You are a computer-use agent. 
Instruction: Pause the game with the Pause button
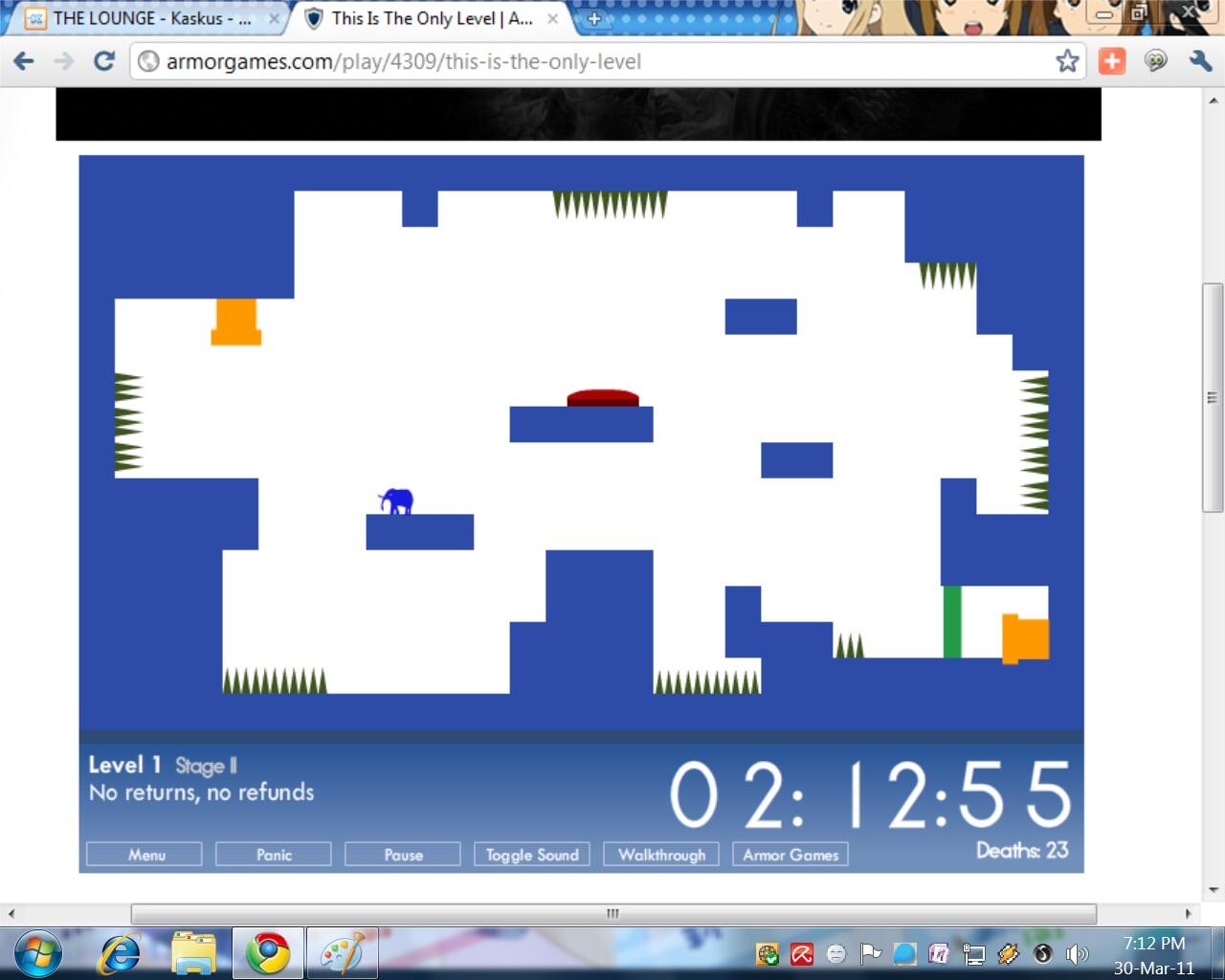[403, 855]
